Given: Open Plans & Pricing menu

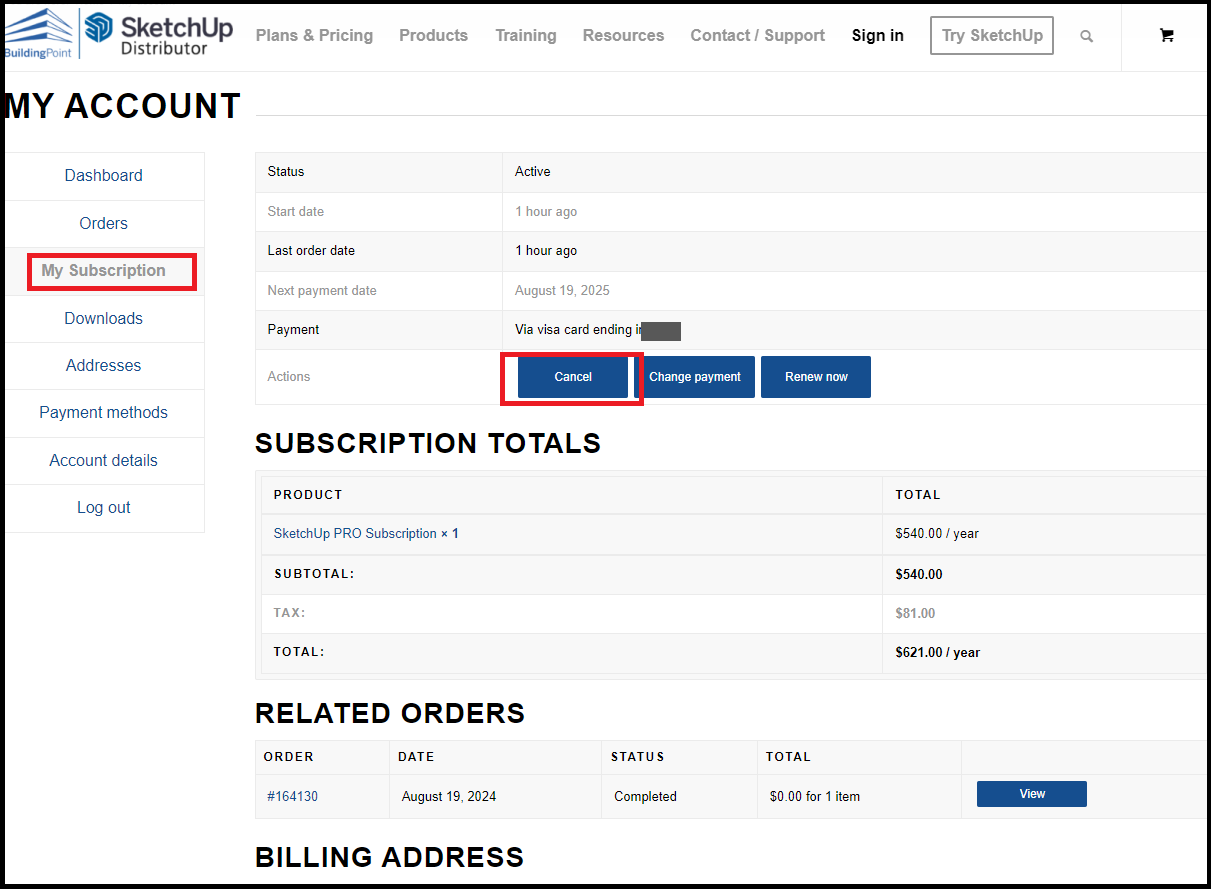Looking at the screenshot, I should 314,35.
